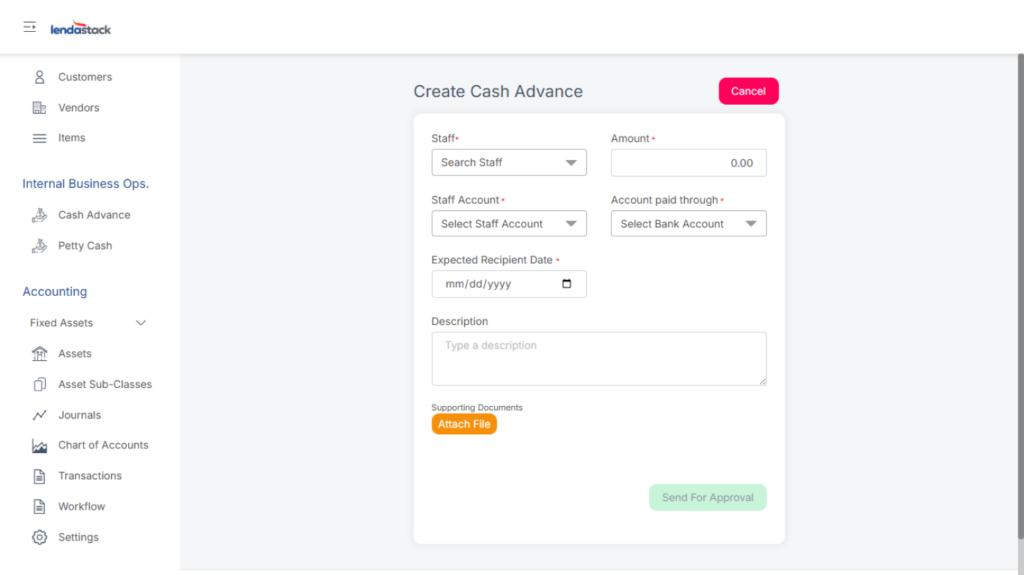
Task: Click the Send For Approval button
Action: 707,497
